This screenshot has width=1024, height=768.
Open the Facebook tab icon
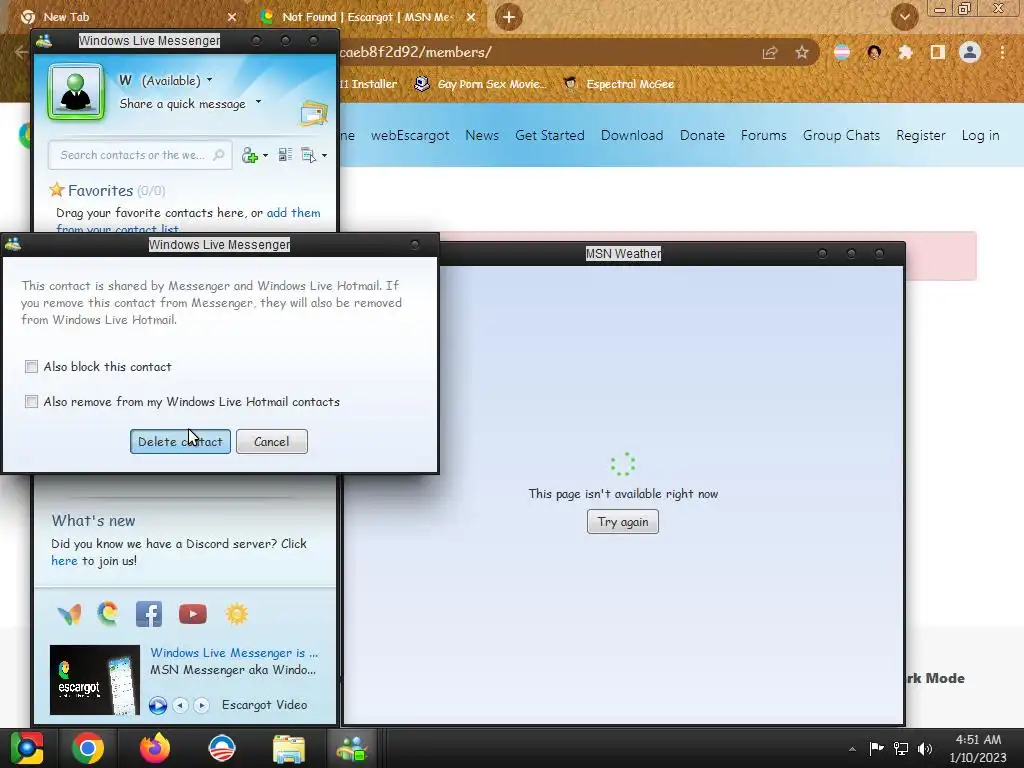click(149, 614)
